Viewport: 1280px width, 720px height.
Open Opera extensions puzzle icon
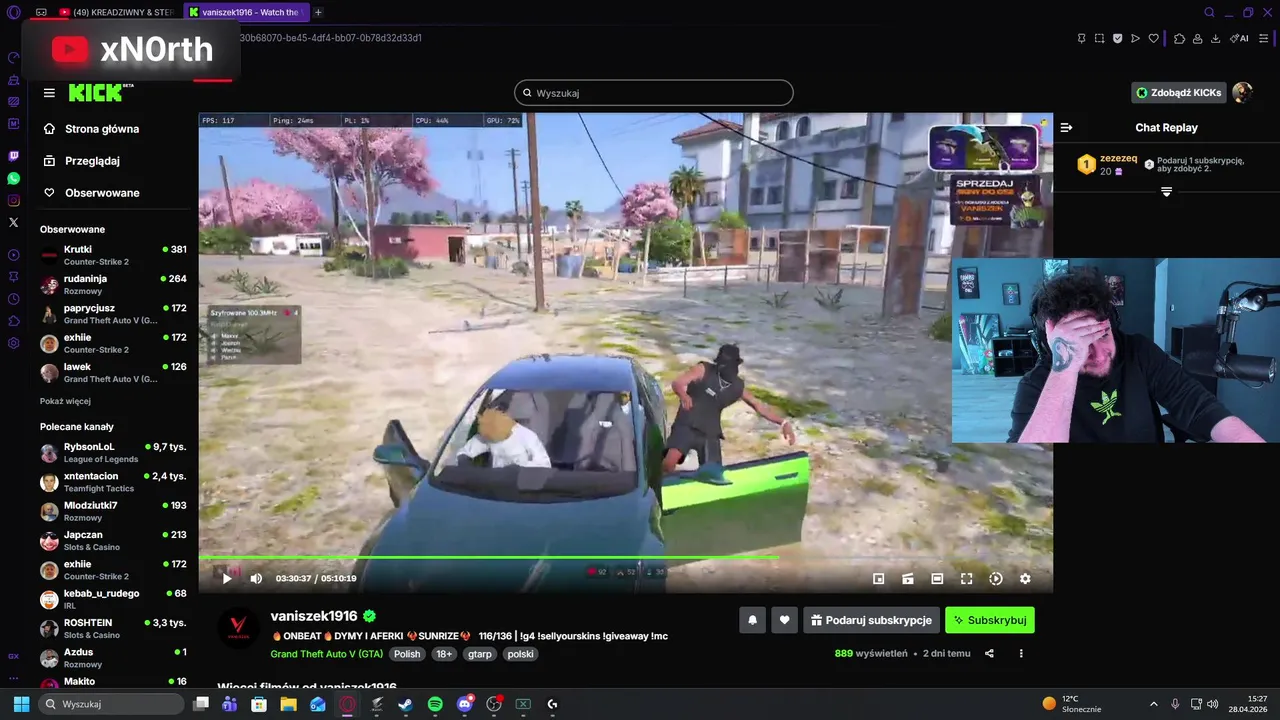pos(1179,38)
